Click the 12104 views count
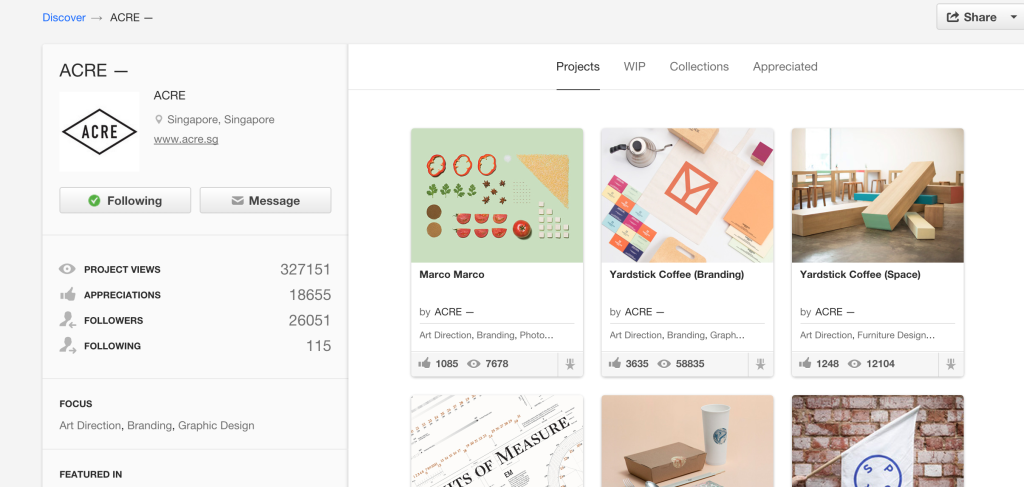Viewport: 1024px width, 487px height. (880, 364)
